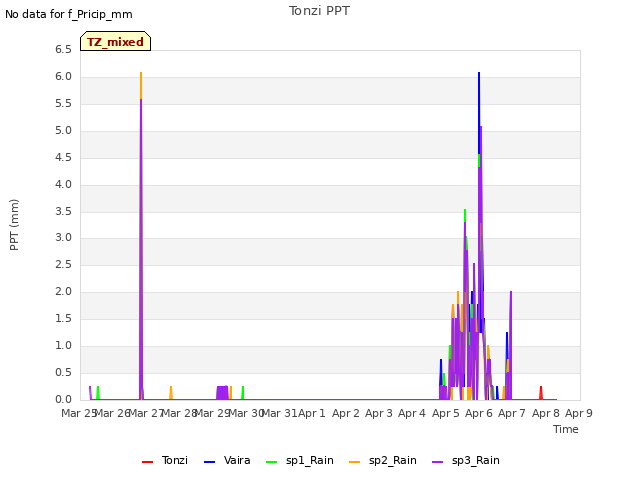
Task: Click the purple sp3_Rain legend swatch
Action: click(438, 462)
